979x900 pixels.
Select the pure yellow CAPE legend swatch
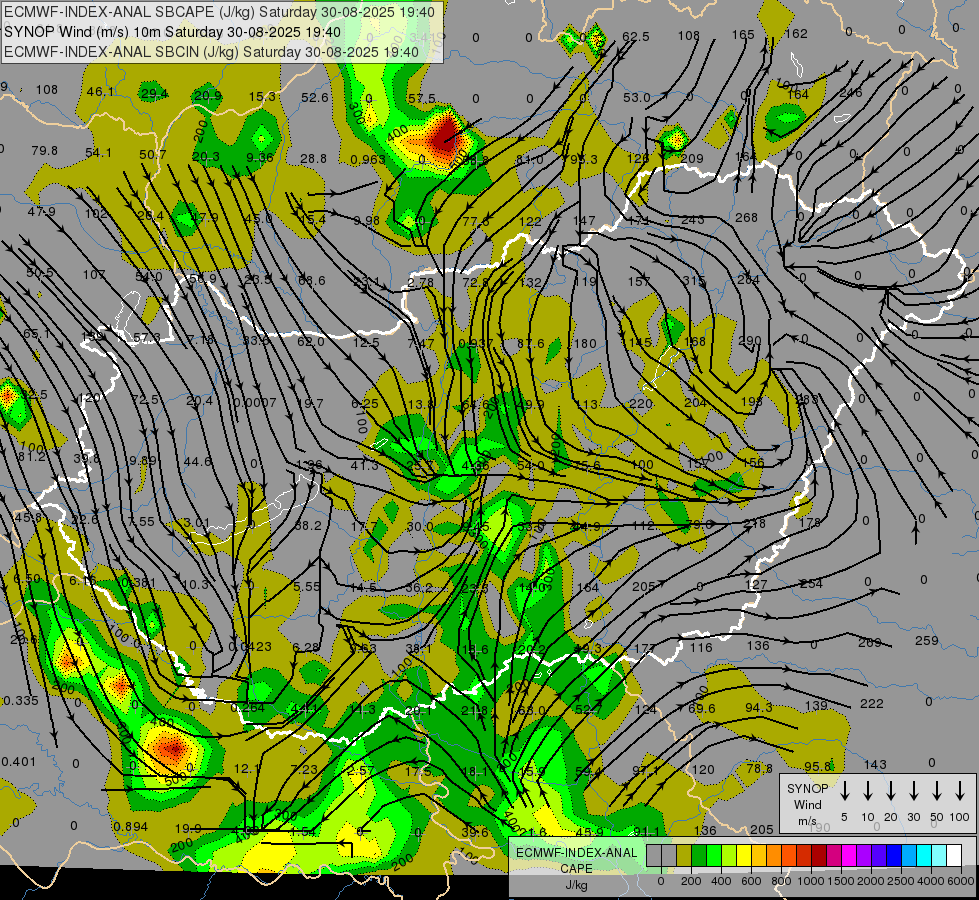click(x=744, y=856)
